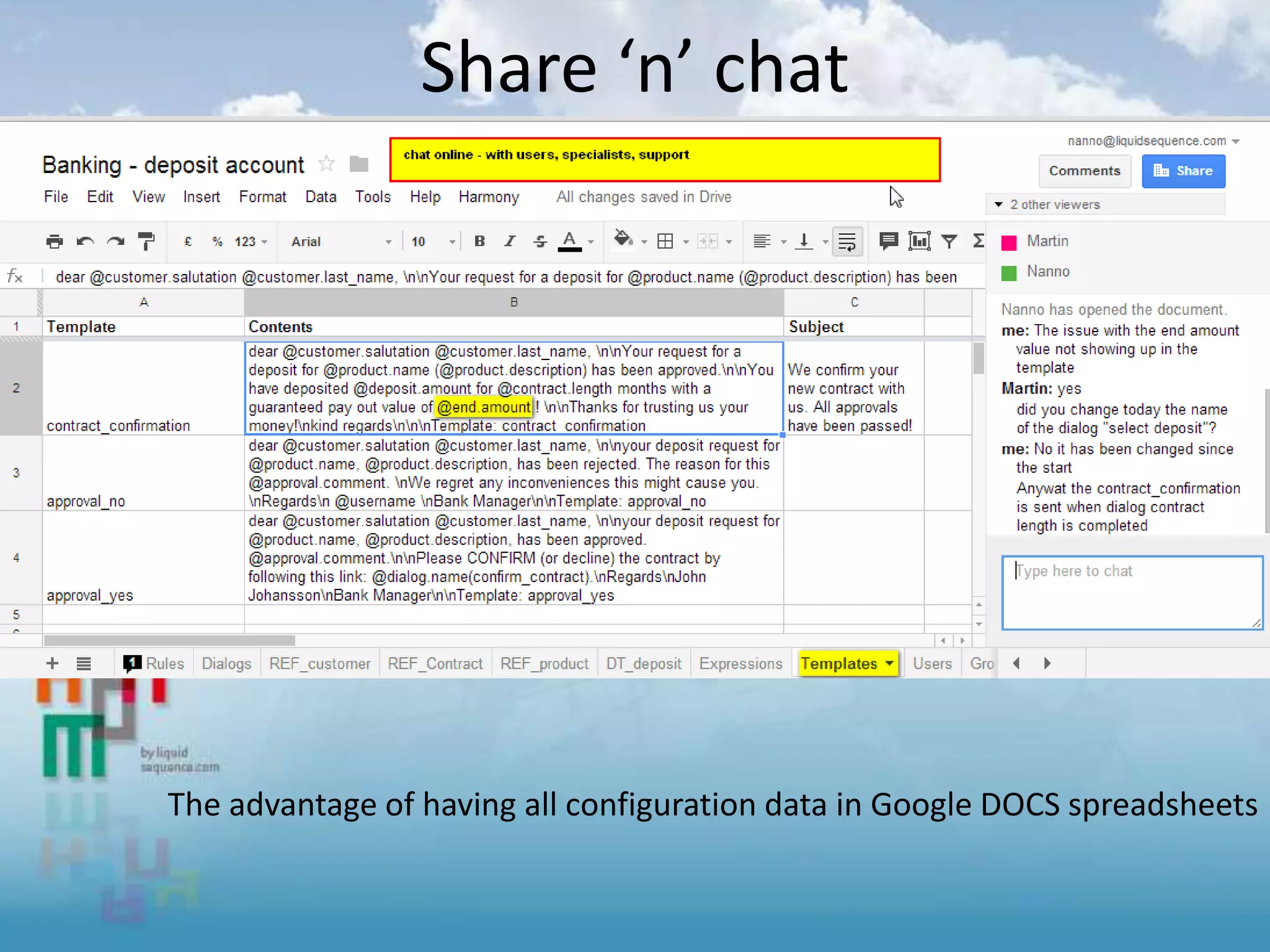Open the Format menu

coord(262,197)
